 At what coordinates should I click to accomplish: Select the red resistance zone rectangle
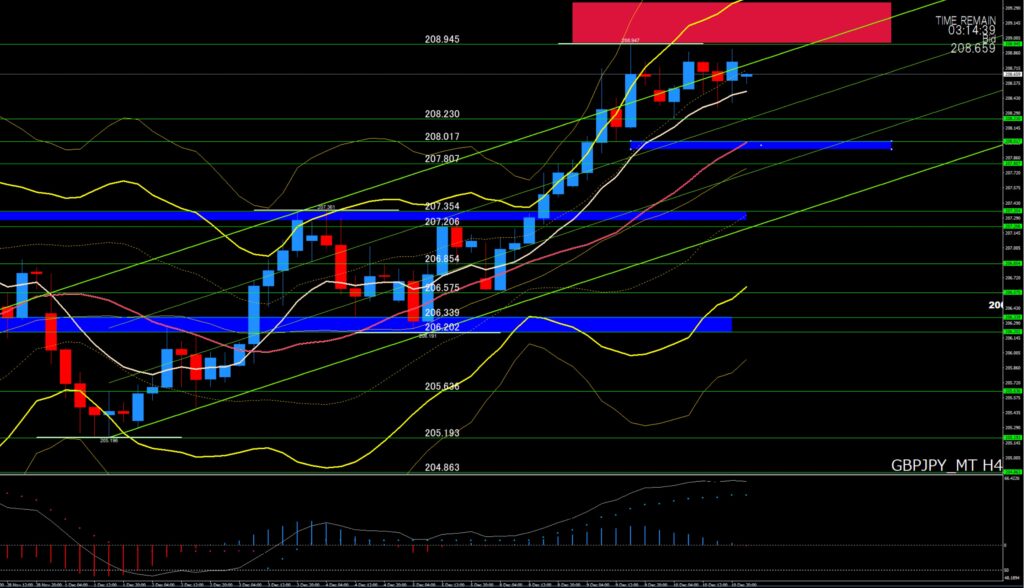click(x=731, y=22)
